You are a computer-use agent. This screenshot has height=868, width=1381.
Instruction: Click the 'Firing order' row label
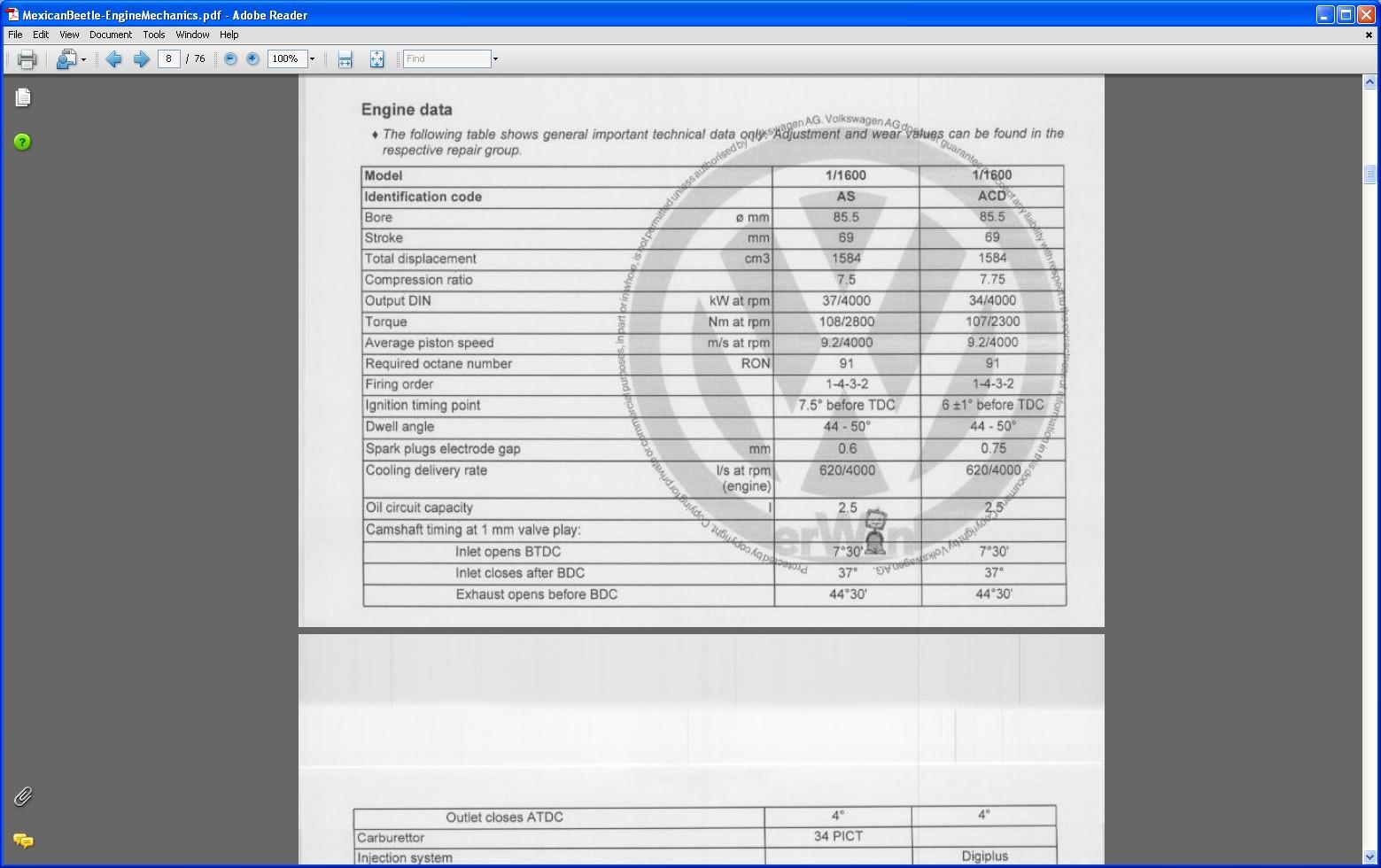(x=399, y=384)
